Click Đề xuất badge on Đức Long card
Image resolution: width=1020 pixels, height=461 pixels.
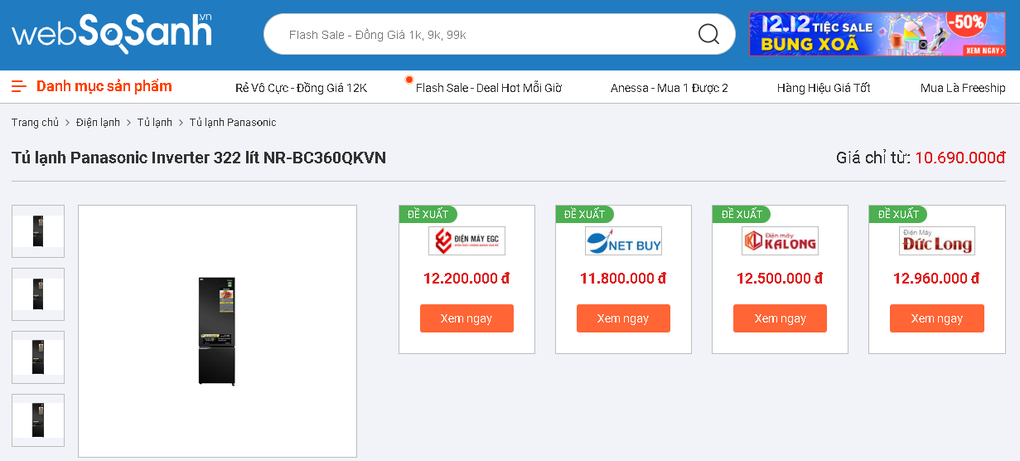(x=898, y=214)
